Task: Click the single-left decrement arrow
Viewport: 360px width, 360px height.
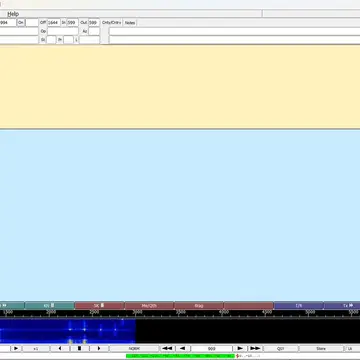Action: [182, 348]
